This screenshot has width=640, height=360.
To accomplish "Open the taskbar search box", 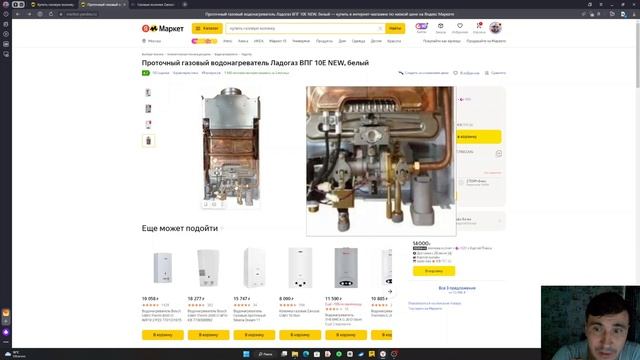I will pyautogui.click(x=266, y=354).
